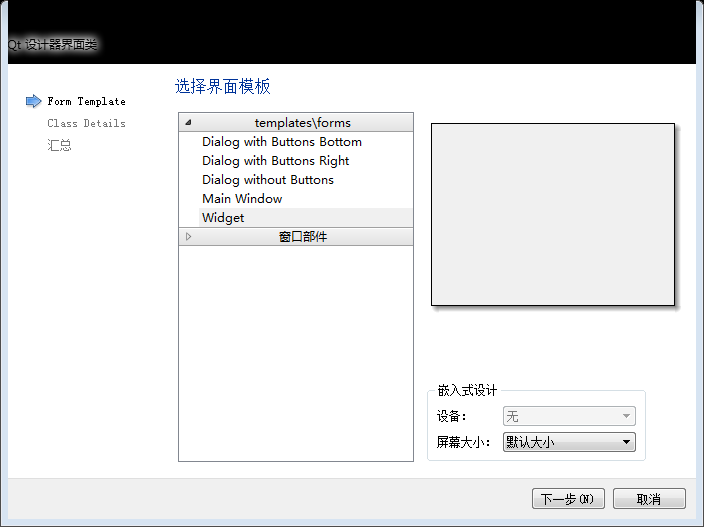Screen dimensions: 704x527
Task: Open the 屏幕大小 screen size dropdown
Action: click(x=569, y=442)
